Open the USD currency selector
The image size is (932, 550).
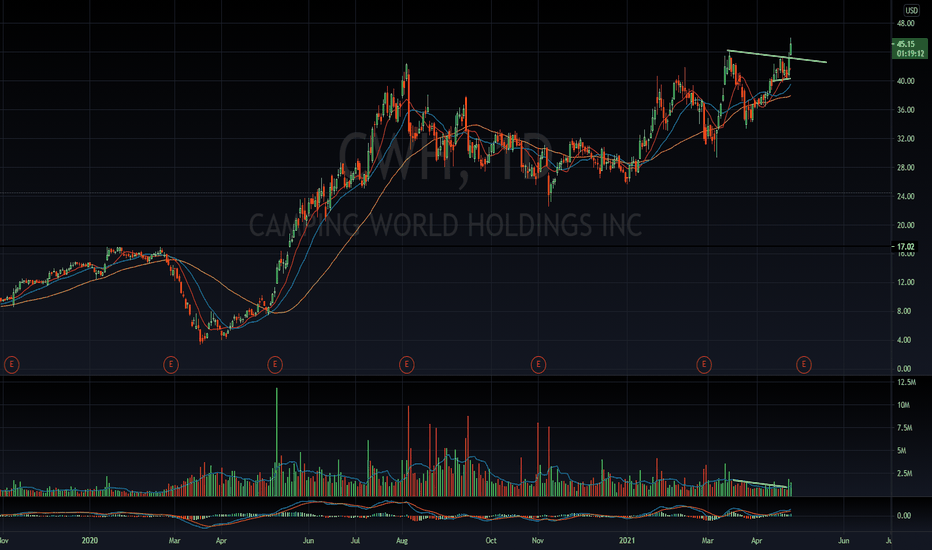pyautogui.click(x=911, y=10)
